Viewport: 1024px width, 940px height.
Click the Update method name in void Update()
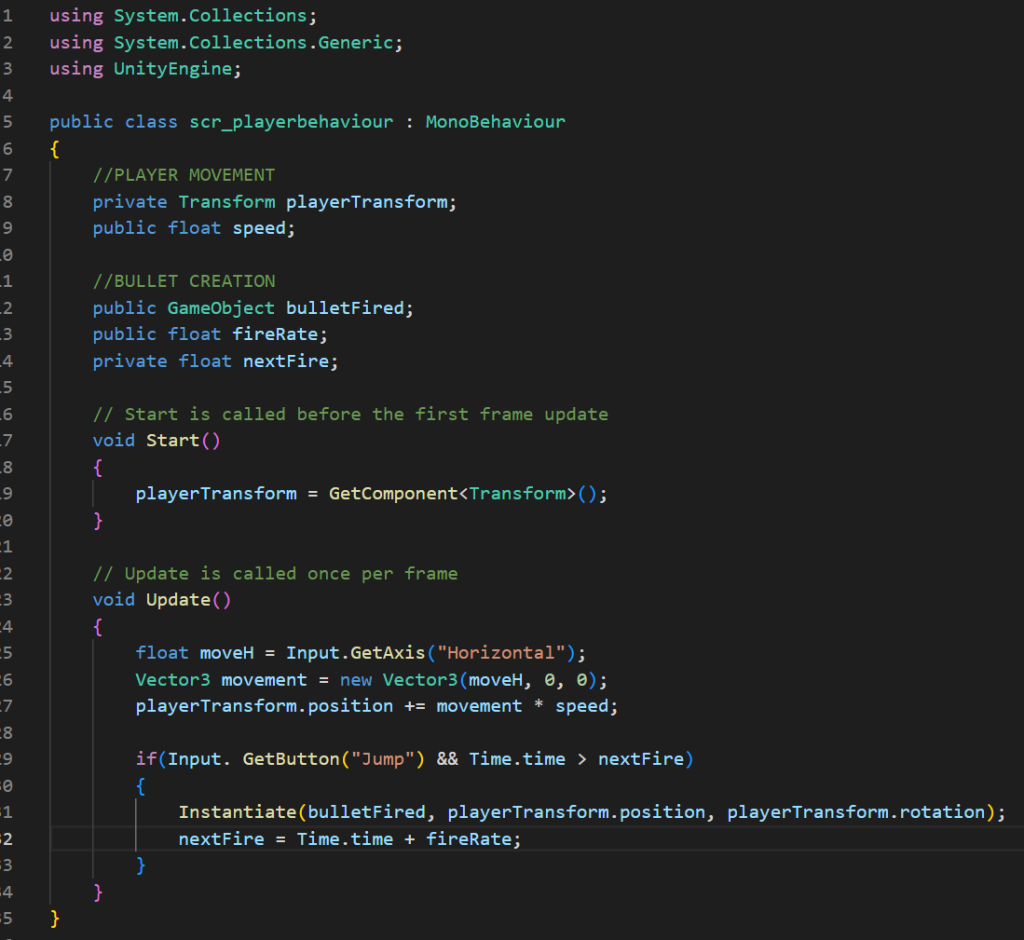[x=178, y=600]
